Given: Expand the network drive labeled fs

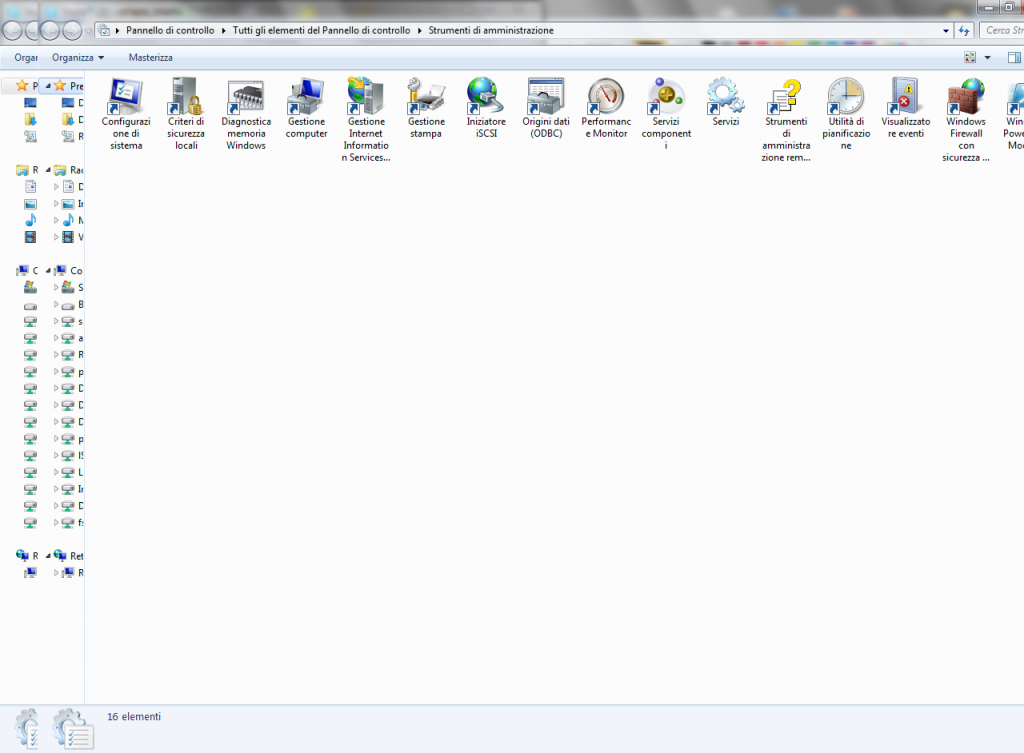Looking at the screenshot, I should pyautogui.click(x=56, y=522).
